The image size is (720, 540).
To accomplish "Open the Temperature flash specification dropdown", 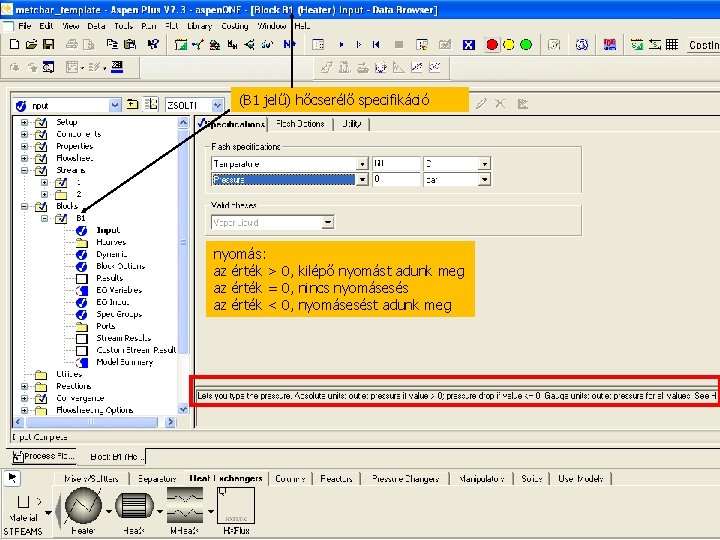I will 362,164.
